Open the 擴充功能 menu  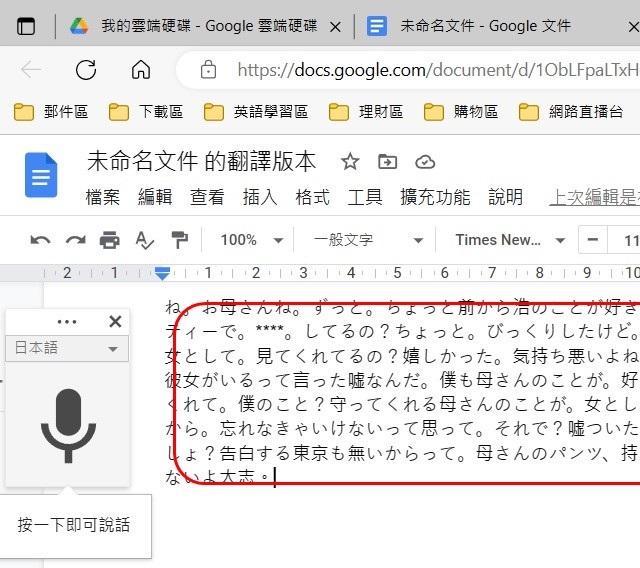pos(434,197)
